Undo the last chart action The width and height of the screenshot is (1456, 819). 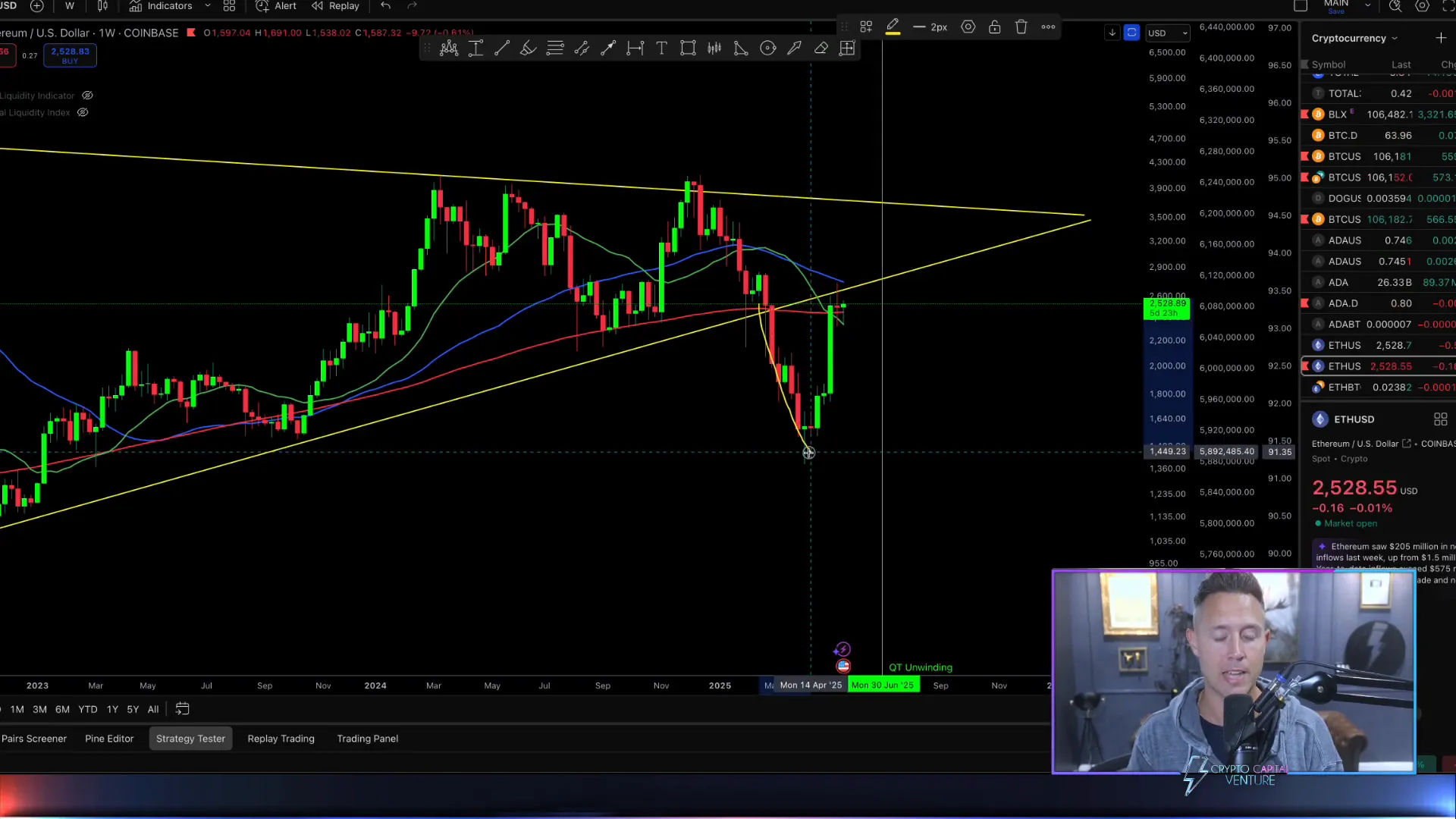pyautogui.click(x=385, y=6)
